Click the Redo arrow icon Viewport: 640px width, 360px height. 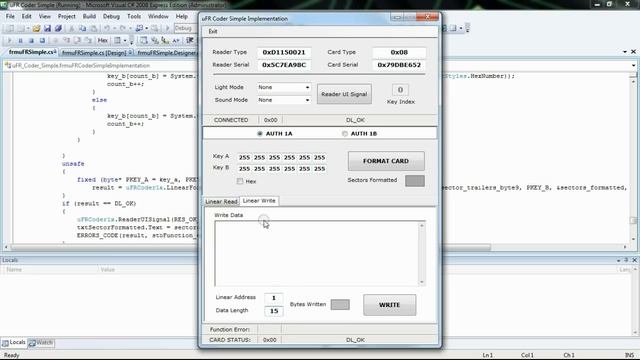click(x=122, y=28)
